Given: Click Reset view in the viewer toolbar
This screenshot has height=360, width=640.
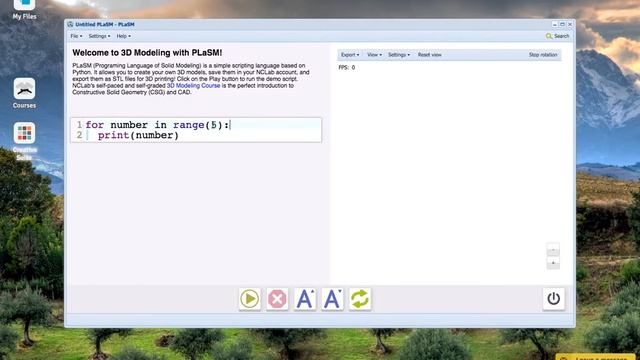Looking at the screenshot, I should [x=429, y=55].
